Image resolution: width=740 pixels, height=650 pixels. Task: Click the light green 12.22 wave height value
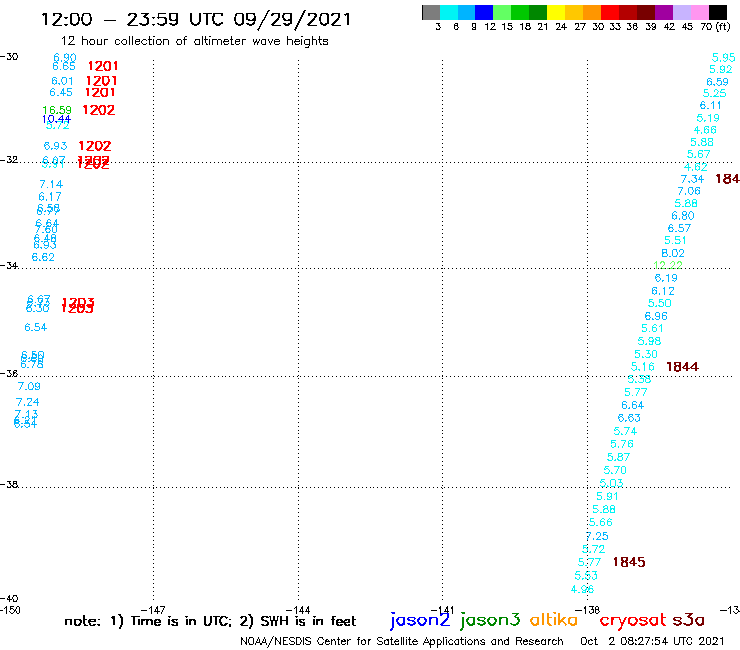click(668, 265)
